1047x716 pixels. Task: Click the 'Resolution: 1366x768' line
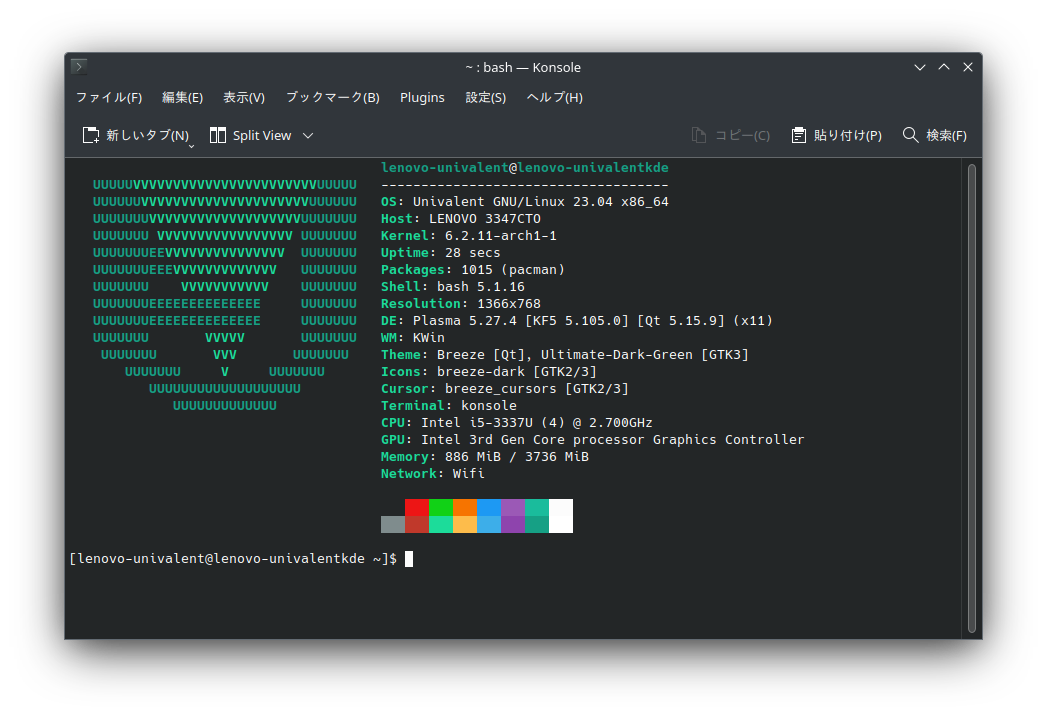point(461,304)
